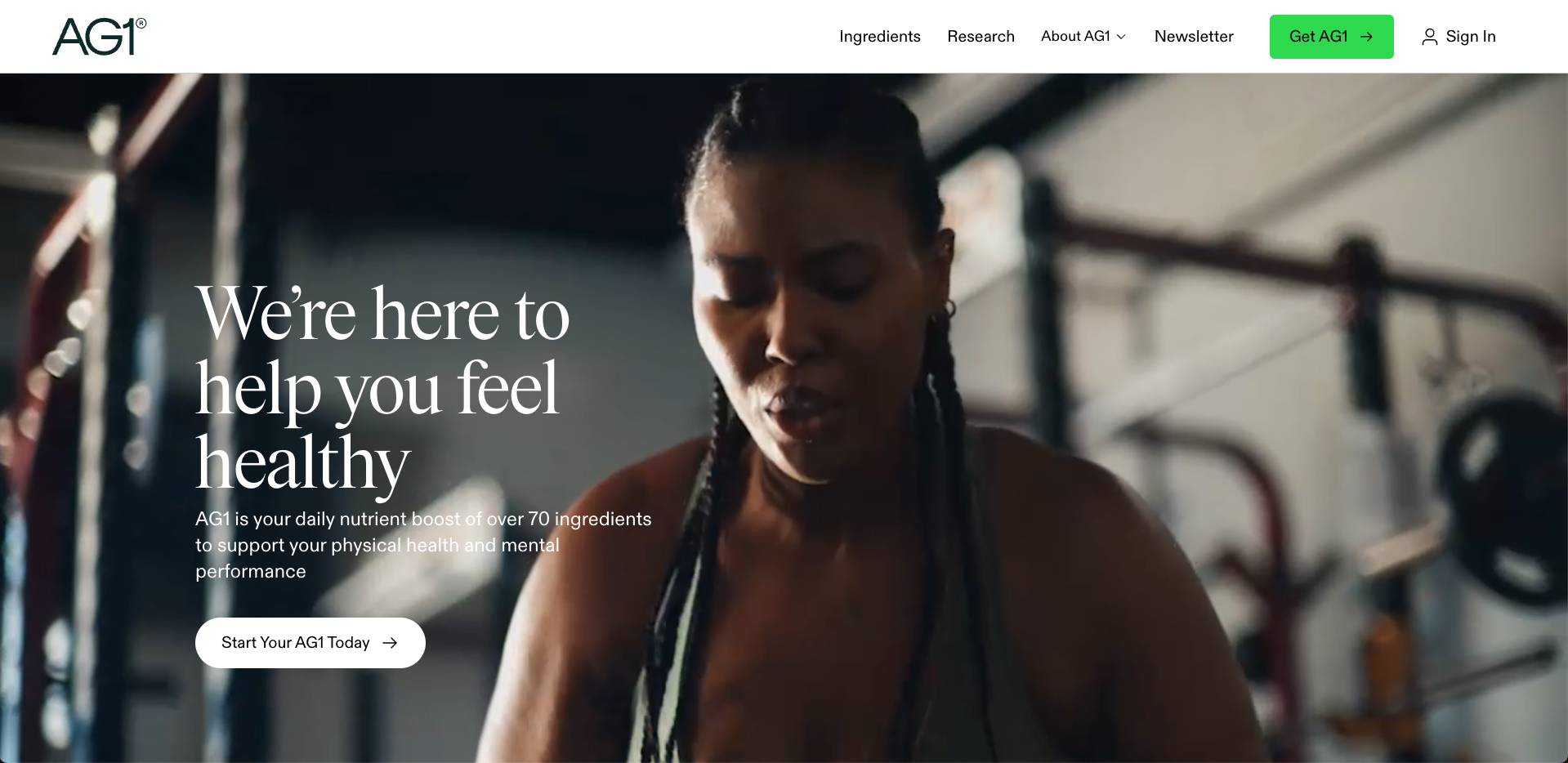Click the word 'healthy' in the headline

(302, 463)
